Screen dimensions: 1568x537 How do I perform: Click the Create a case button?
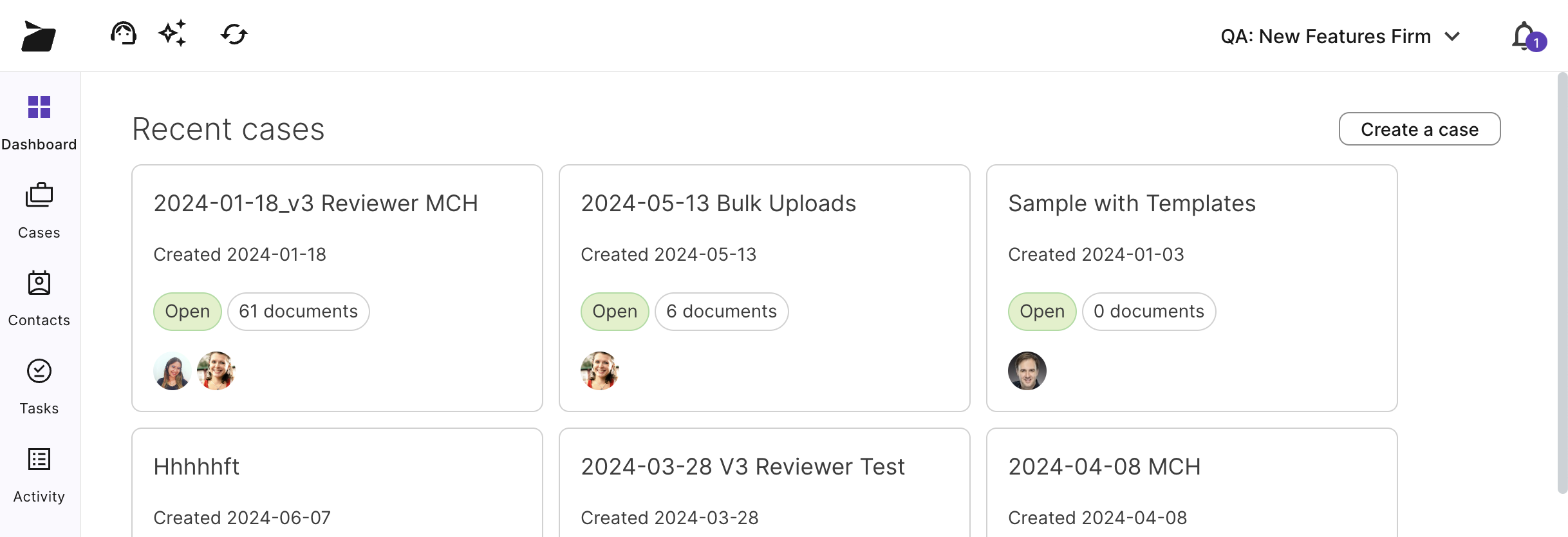pyautogui.click(x=1419, y=129)
